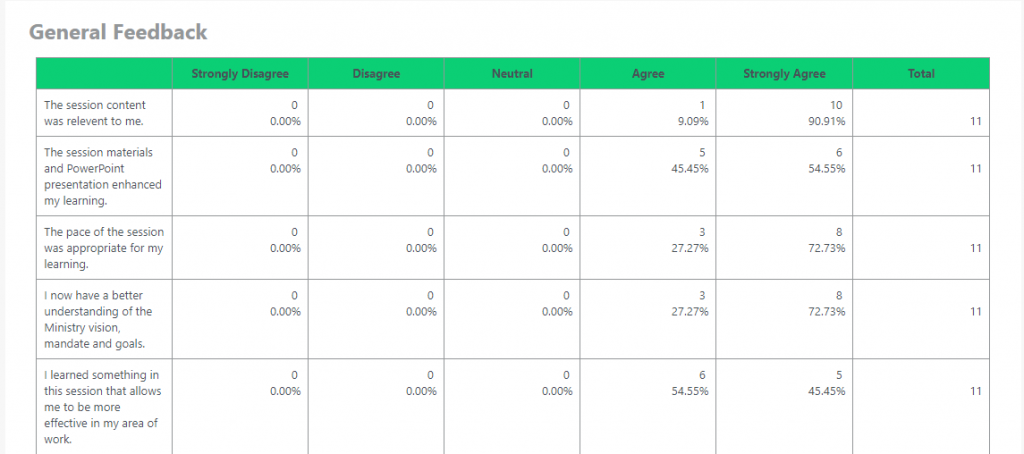Image resolution: width=1024 pixels, height=454 pixels.
Task: Select the Strongly Disagree column header
Action: coord(240,73)
